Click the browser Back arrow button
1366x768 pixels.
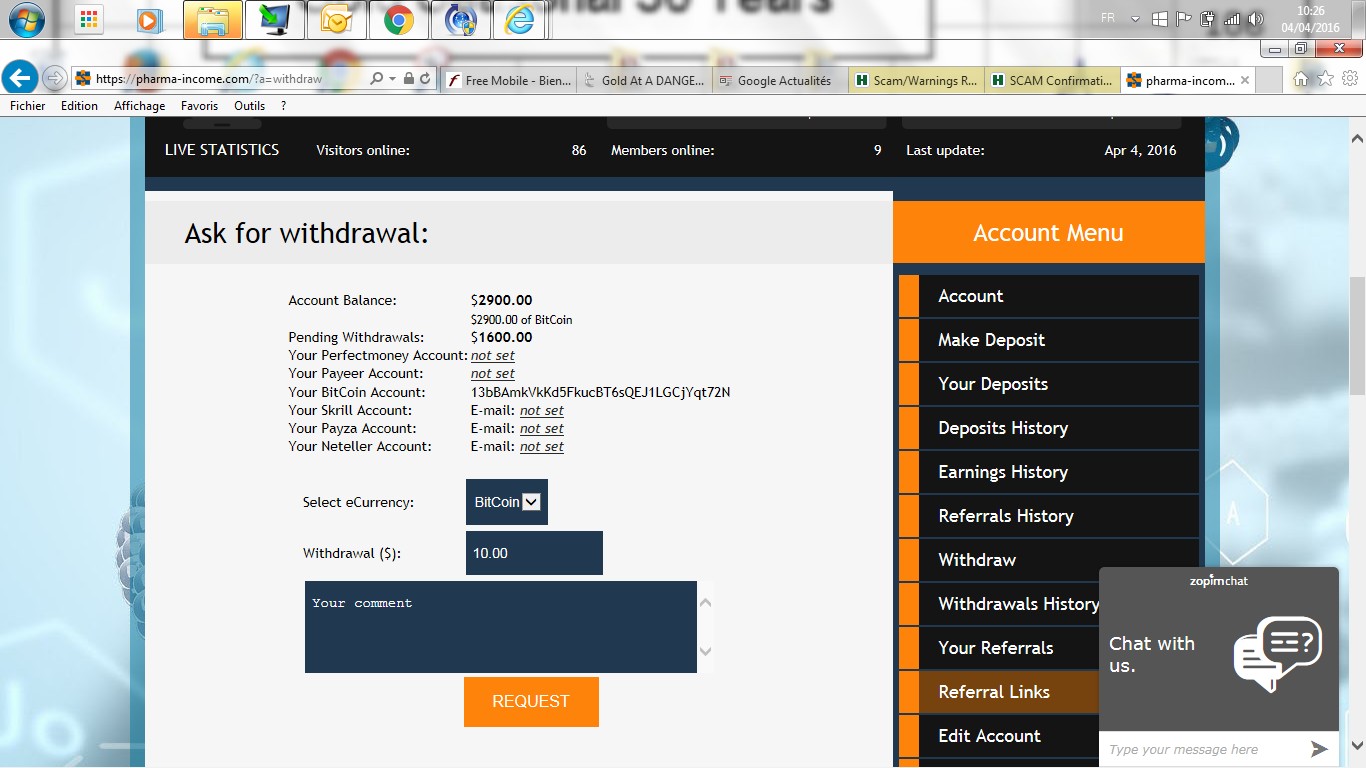(x=20, y=78)
